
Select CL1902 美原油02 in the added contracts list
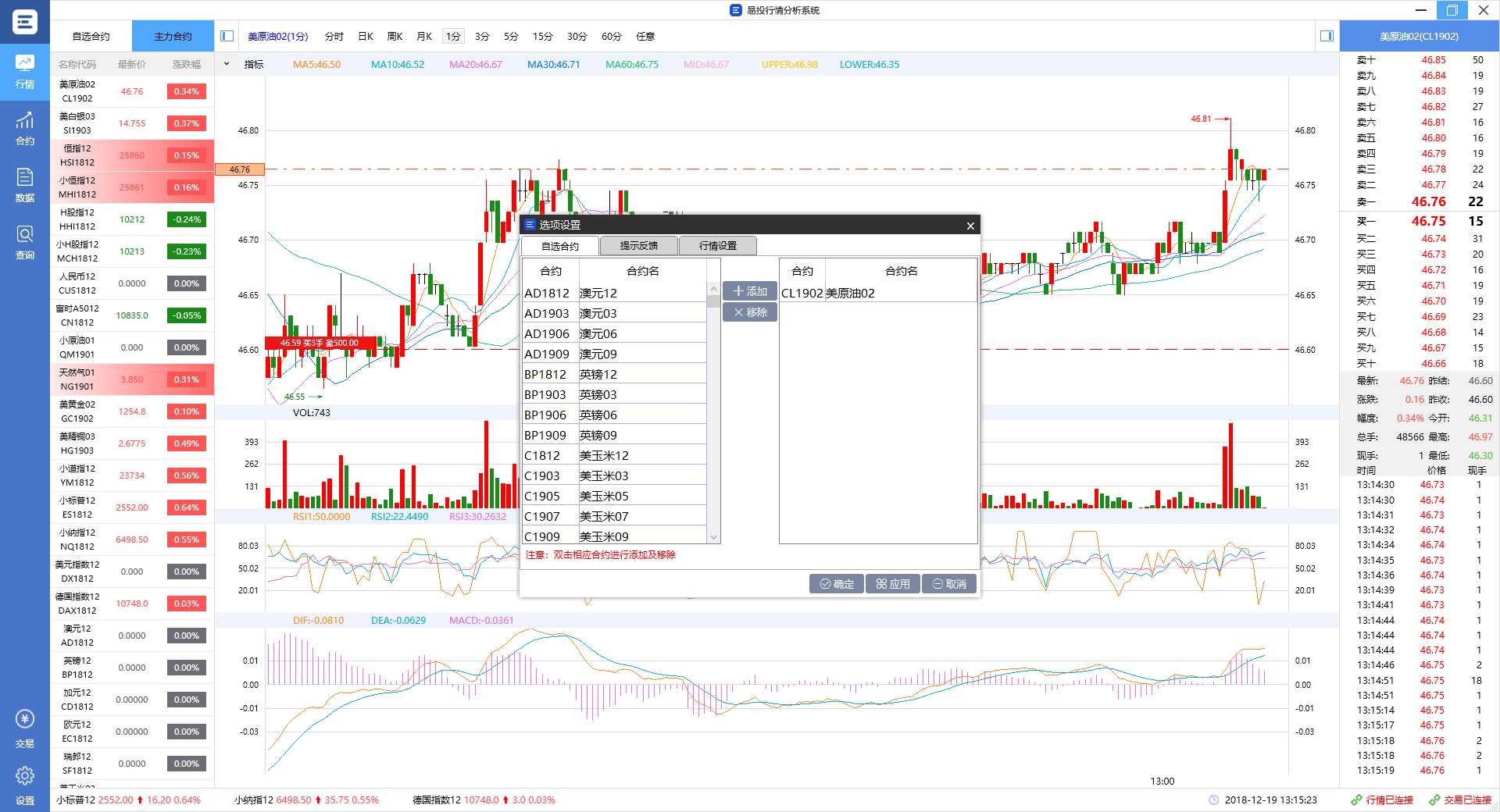pos(878,294)
